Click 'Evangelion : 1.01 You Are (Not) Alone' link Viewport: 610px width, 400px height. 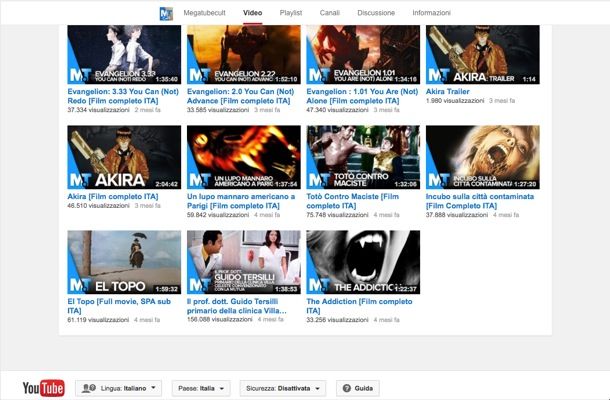click(362, 96)
